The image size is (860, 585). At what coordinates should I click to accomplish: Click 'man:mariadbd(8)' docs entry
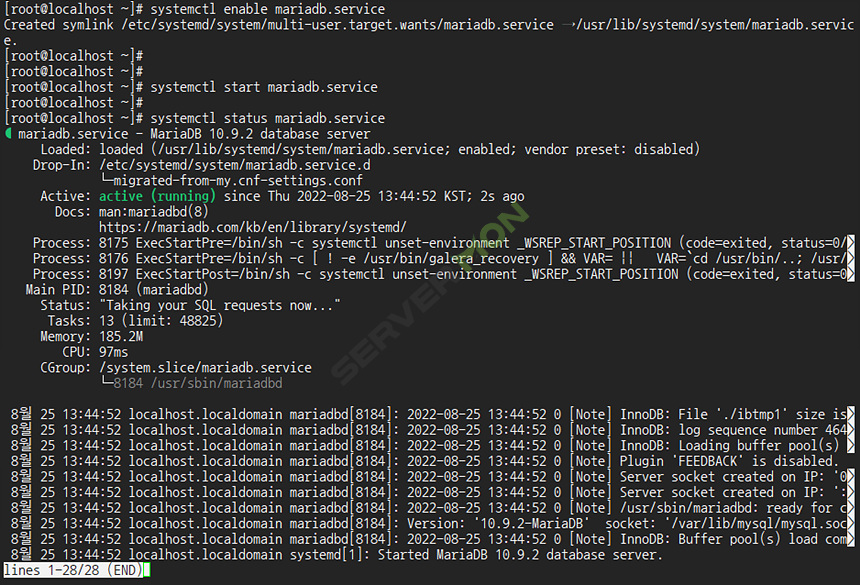[x=154, y=212]
